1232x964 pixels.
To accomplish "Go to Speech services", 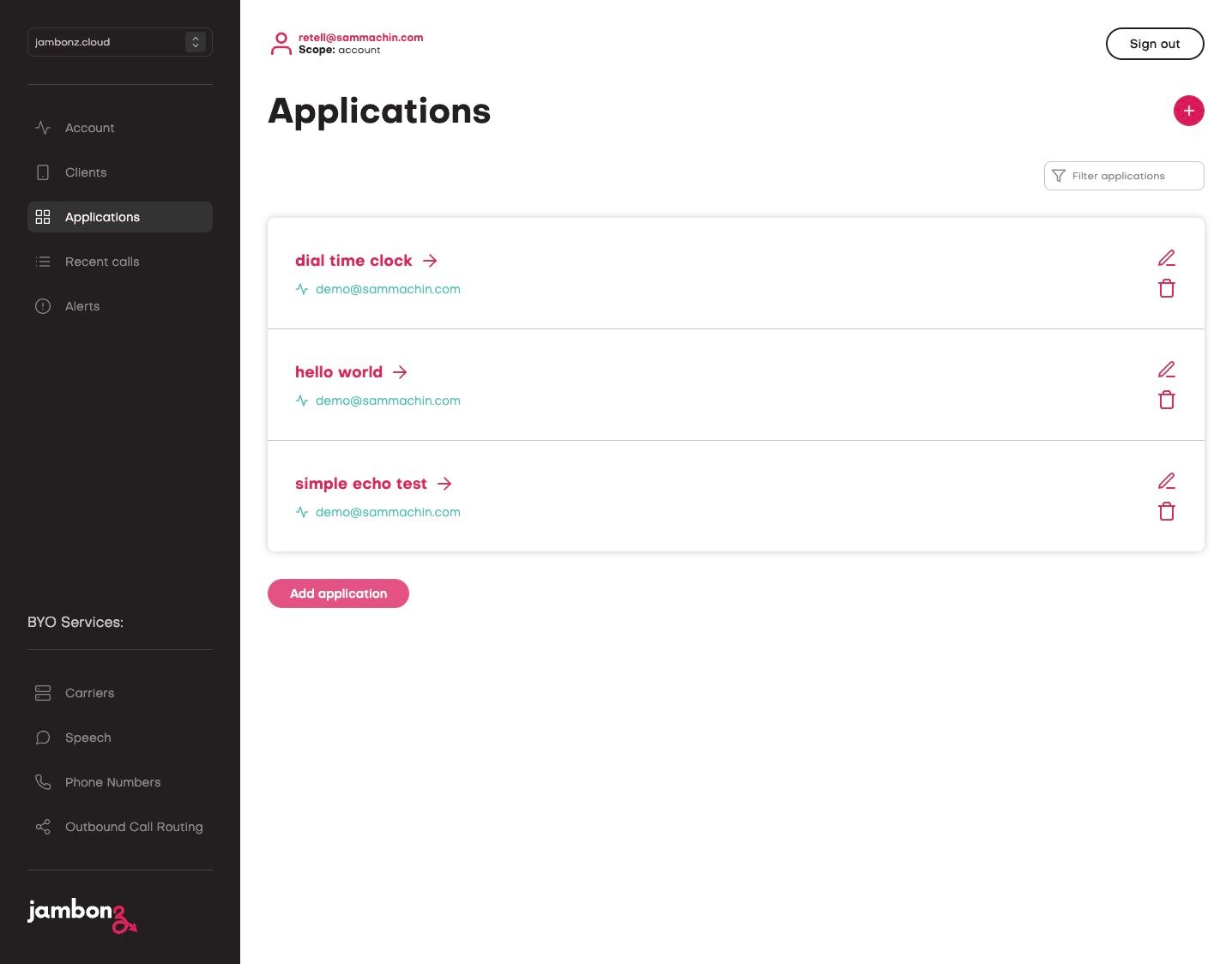I will [88, 738].
